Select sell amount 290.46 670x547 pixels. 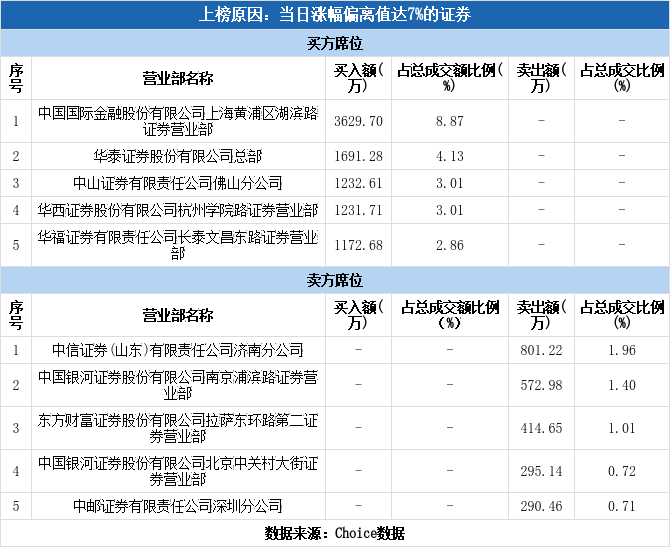click(x=541, y=506)
